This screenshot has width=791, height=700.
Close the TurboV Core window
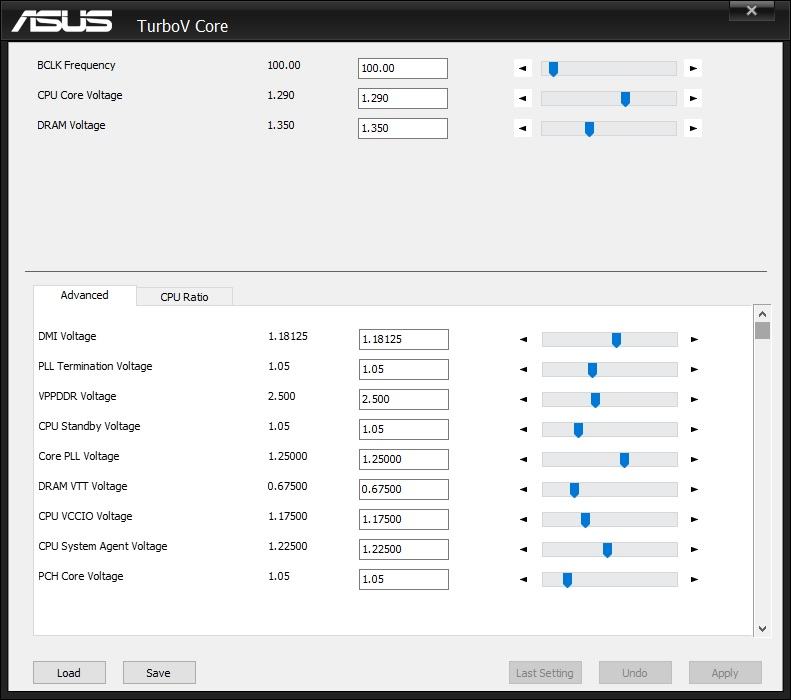coord(751,11)
